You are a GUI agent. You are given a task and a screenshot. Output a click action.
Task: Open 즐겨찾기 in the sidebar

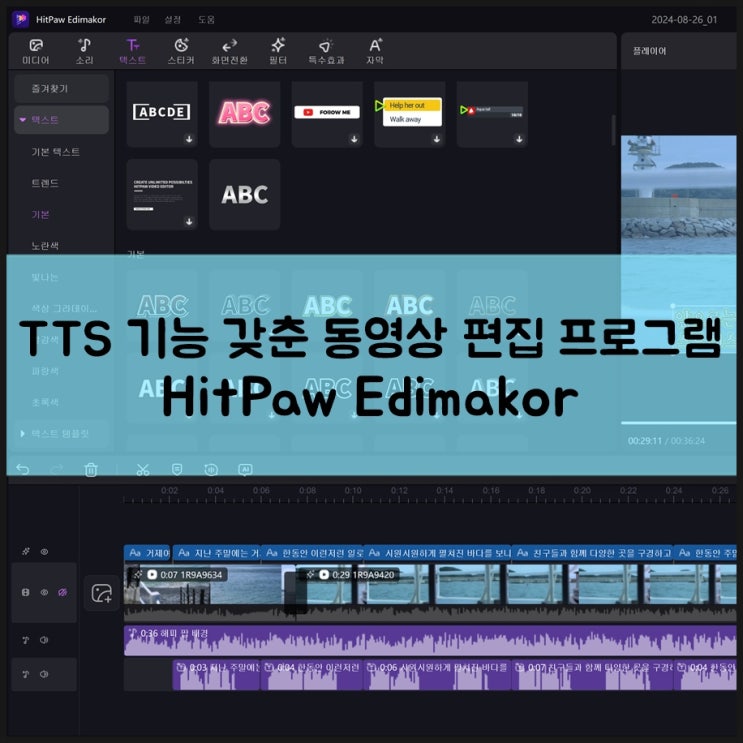click(62, 89)
